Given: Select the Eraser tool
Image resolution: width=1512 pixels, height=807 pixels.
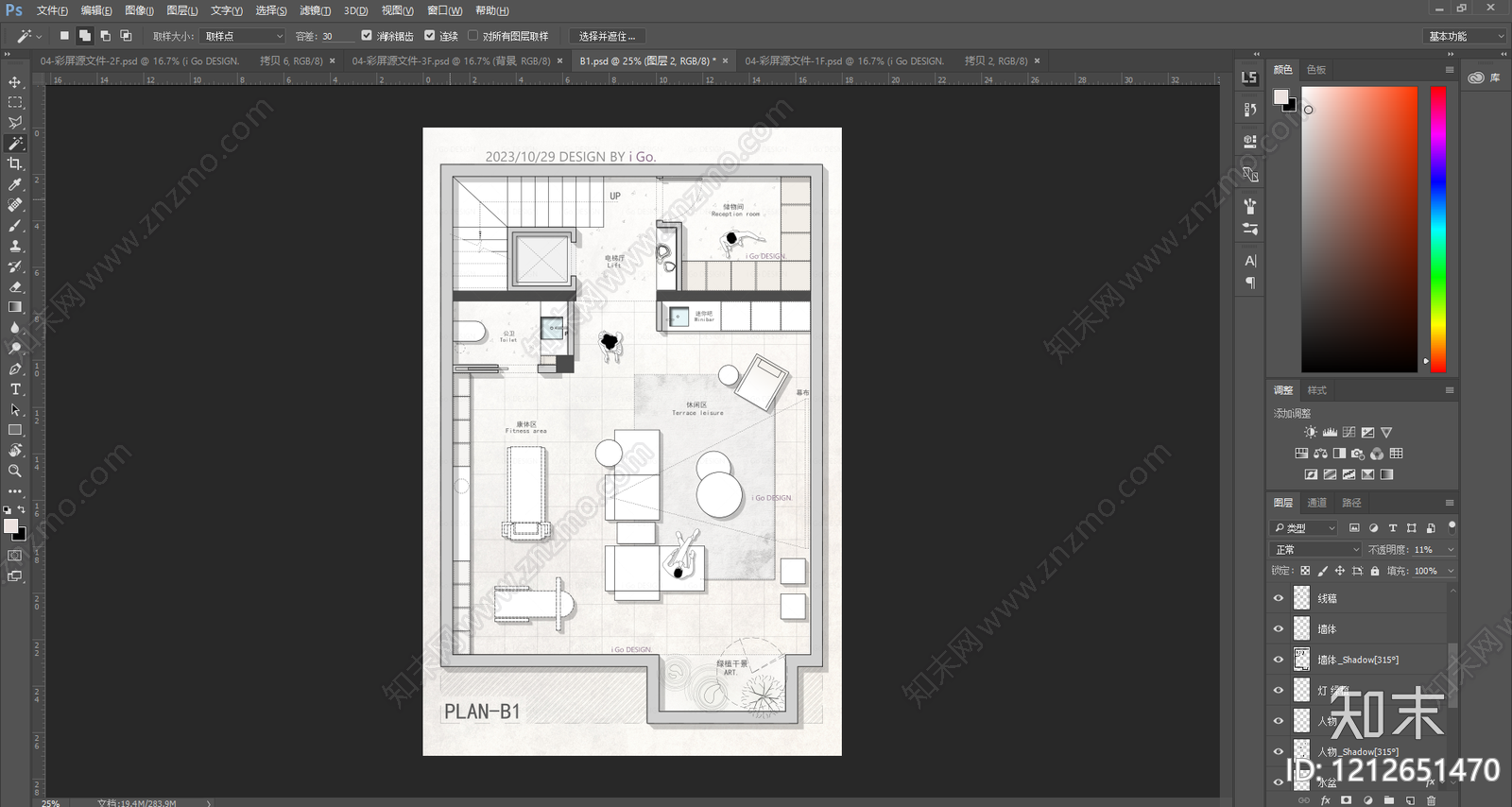Looking at the screenshot, I should [x=15, y=287].
